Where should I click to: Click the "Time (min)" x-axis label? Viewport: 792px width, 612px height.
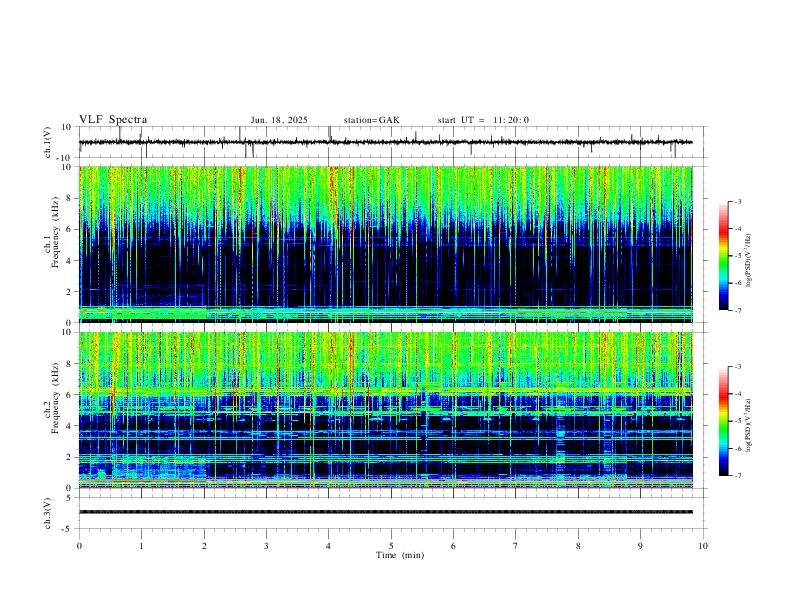(400, 555)
